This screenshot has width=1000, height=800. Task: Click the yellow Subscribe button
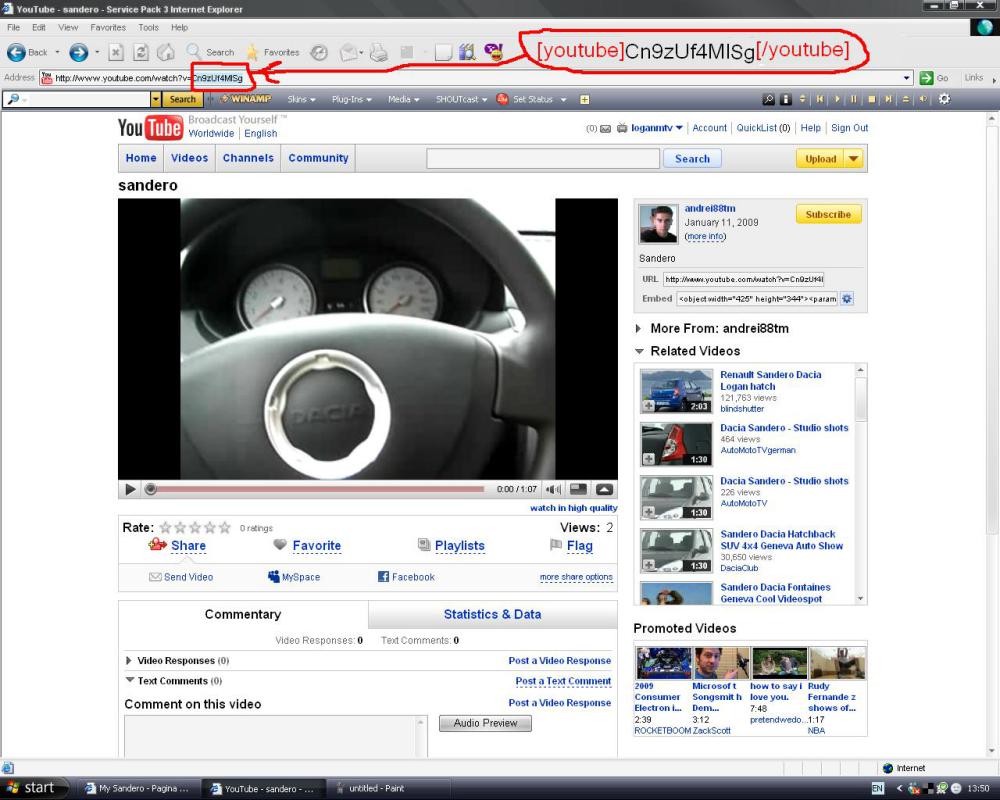[x=828, y=214]
